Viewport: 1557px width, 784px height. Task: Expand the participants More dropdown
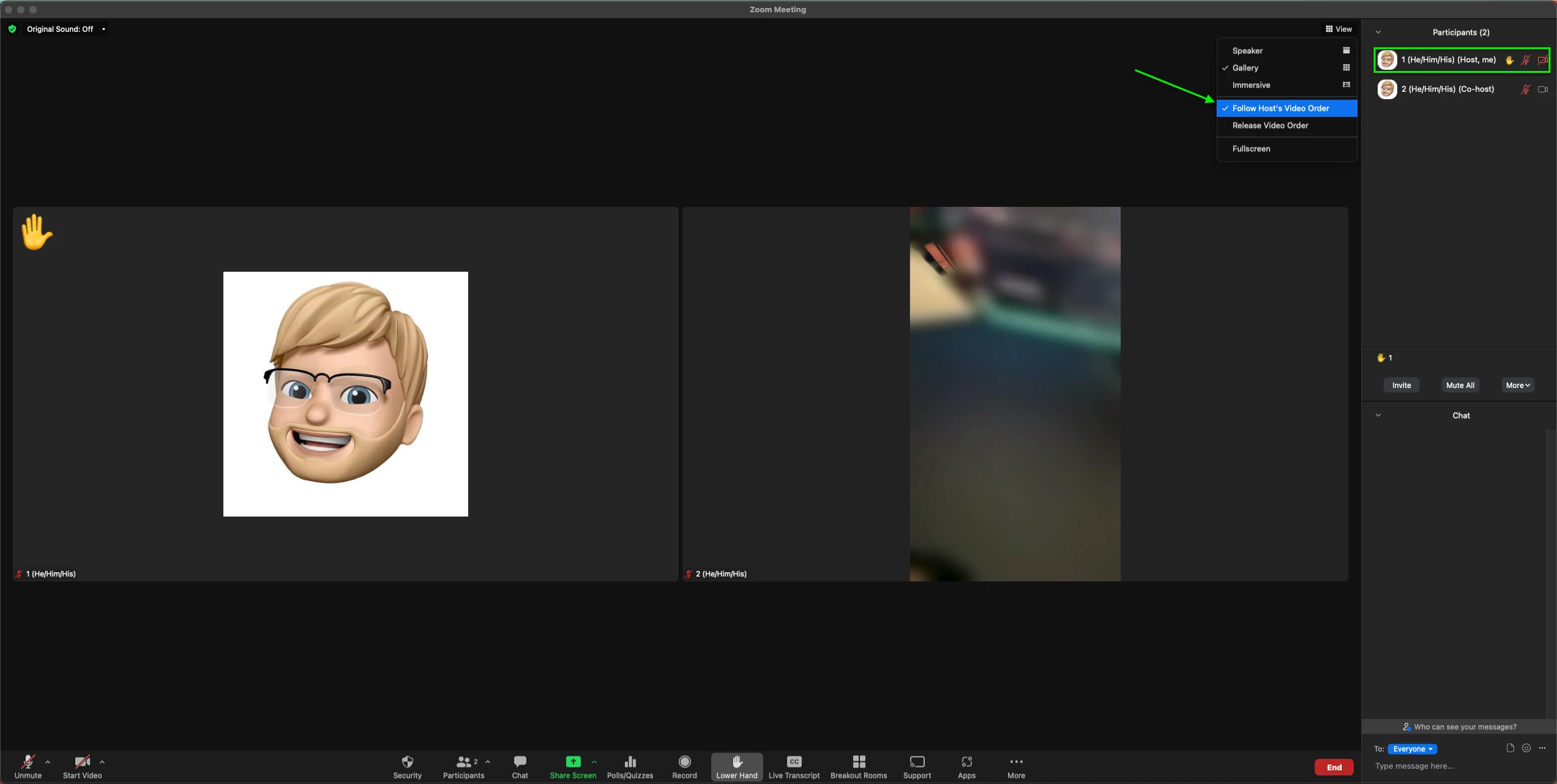click(x=1517, y=385)
